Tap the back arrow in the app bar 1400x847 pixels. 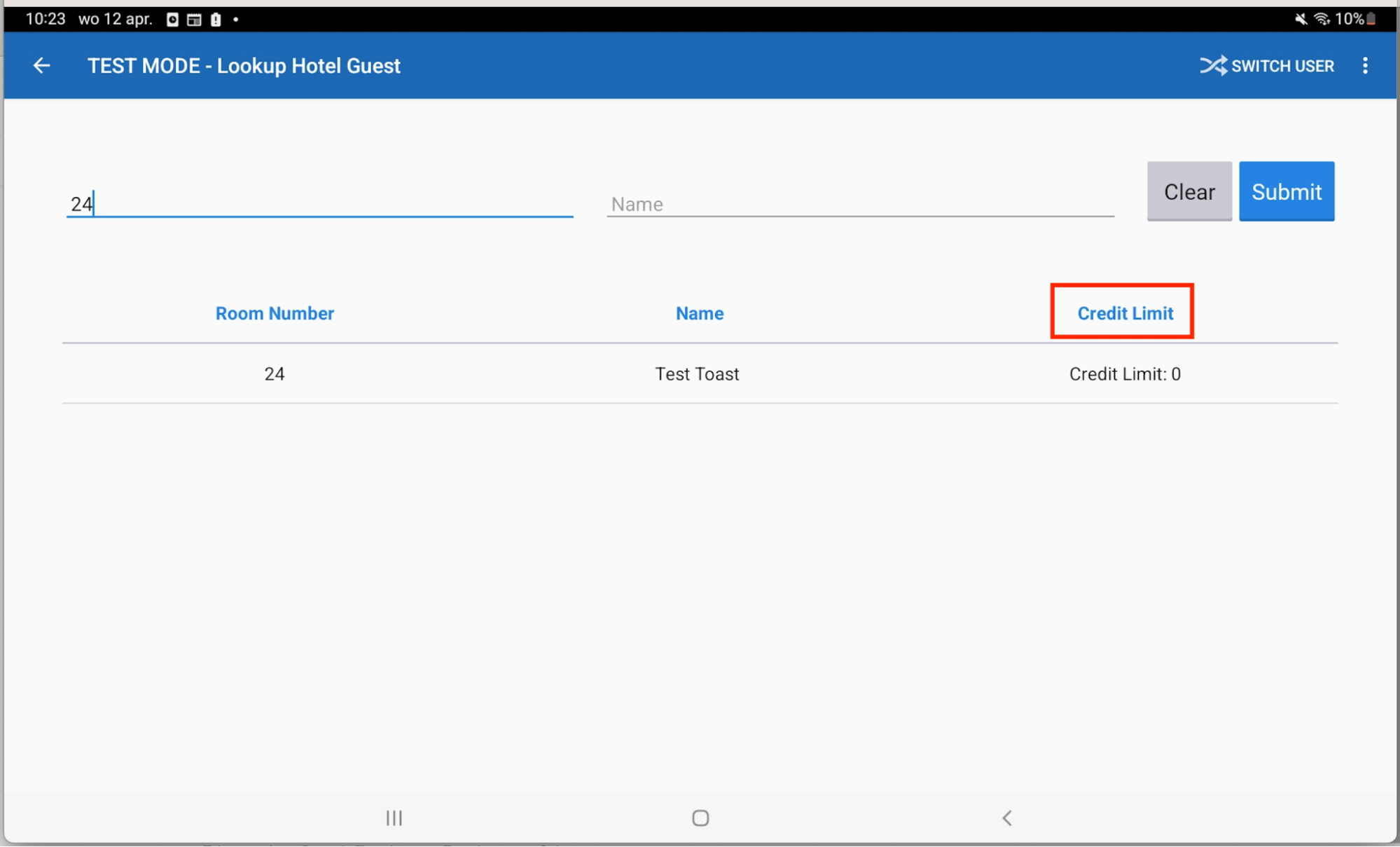click(41, 65)
